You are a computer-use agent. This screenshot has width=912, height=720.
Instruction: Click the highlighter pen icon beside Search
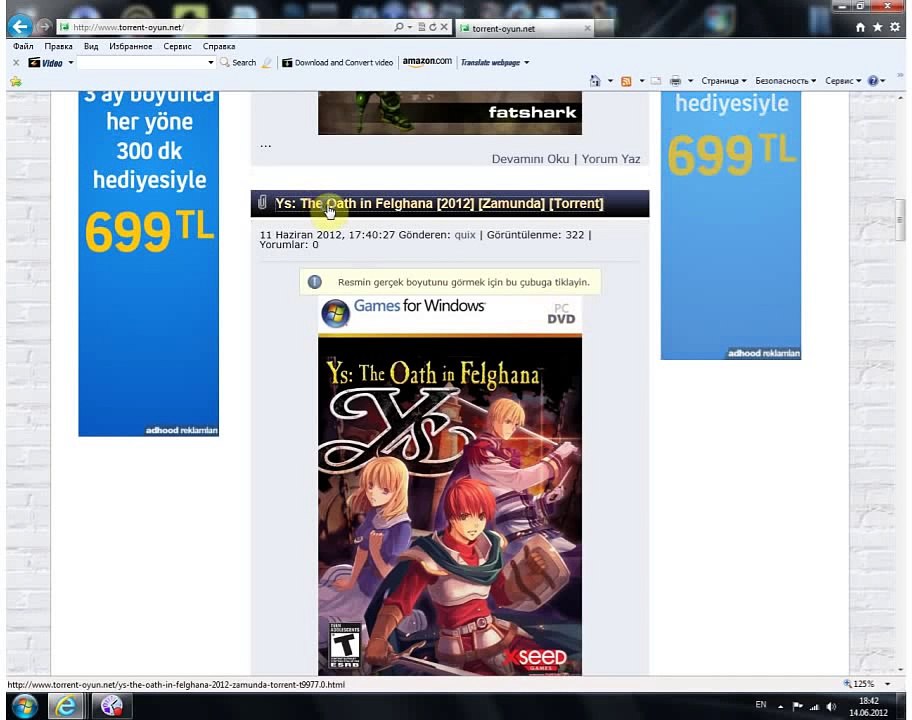point(266,63)
